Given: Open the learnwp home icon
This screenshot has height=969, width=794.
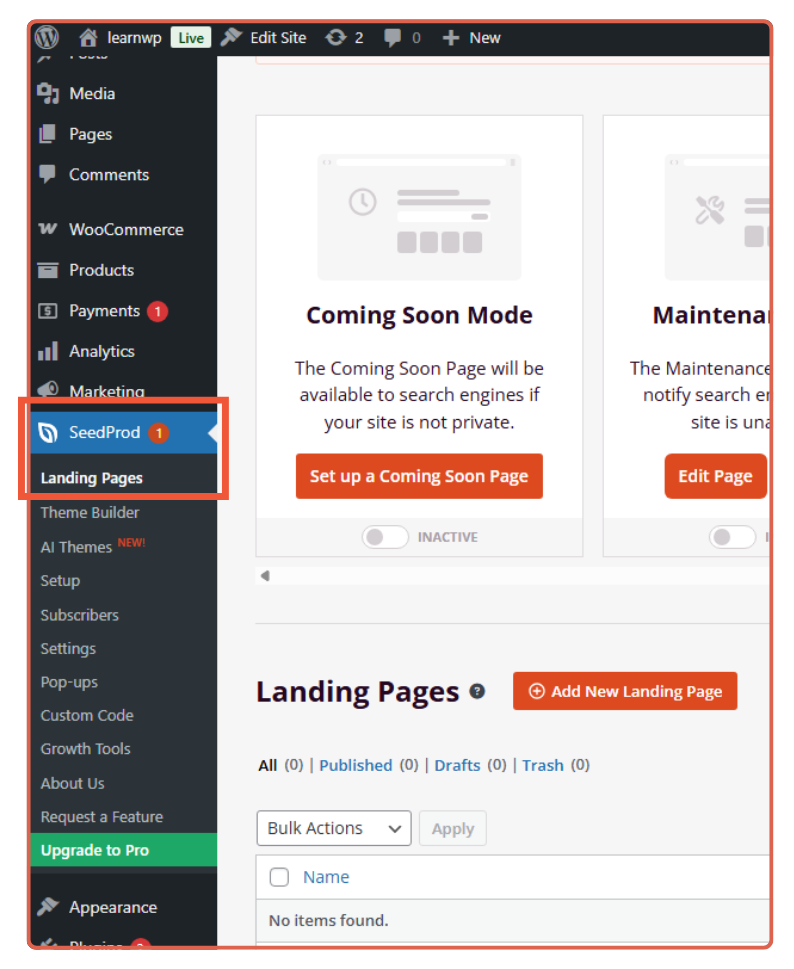Looking at the screenshot, I should [89, 38].
